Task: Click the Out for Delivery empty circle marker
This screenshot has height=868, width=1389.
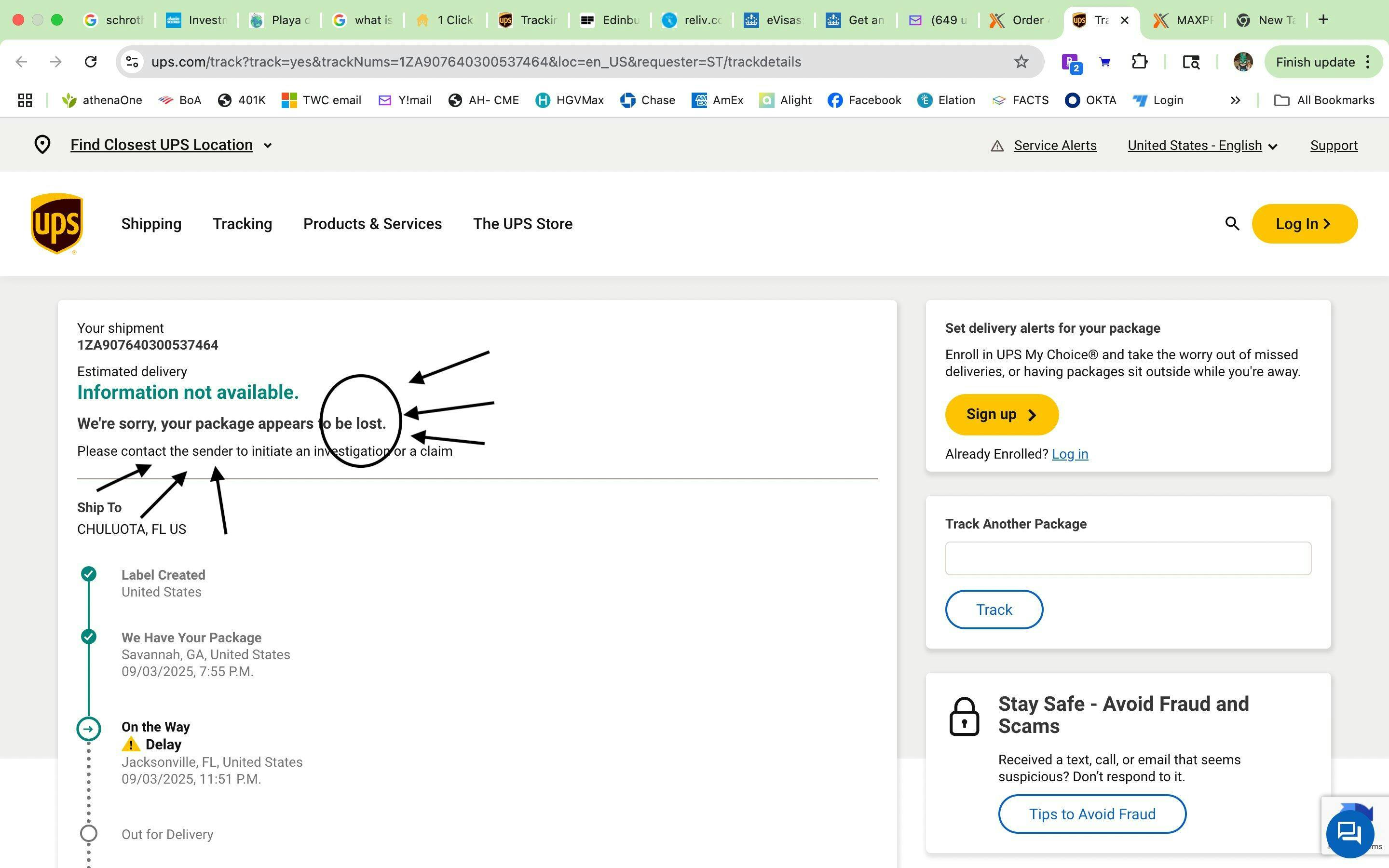Action: [88, 834]
